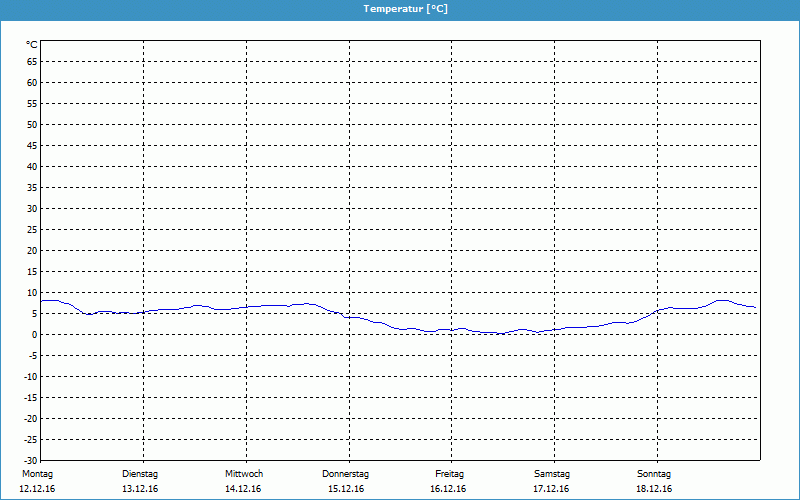Screen dimensions: 800x500
Task: Click the 50 tick label on the y-axis
Action: pos(32,125)
